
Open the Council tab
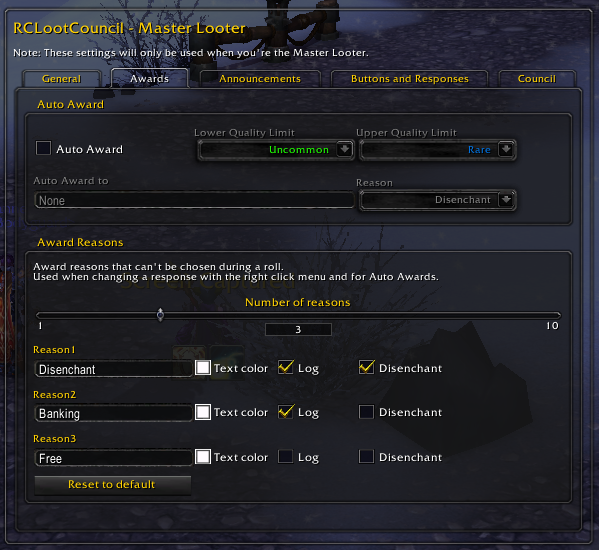537,79
